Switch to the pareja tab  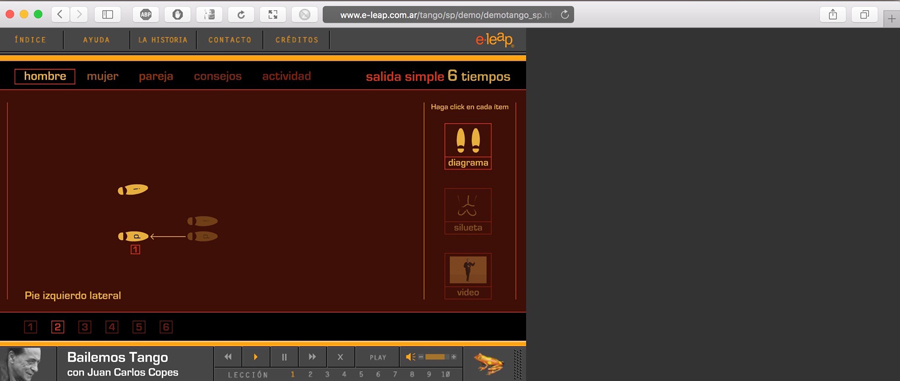tap(156, 76)
